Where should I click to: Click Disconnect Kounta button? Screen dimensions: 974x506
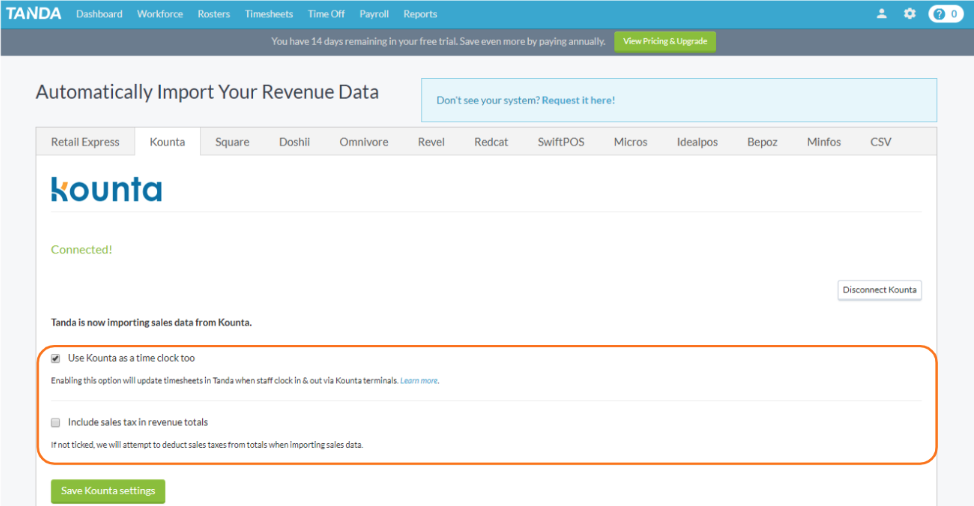[880, 290]
